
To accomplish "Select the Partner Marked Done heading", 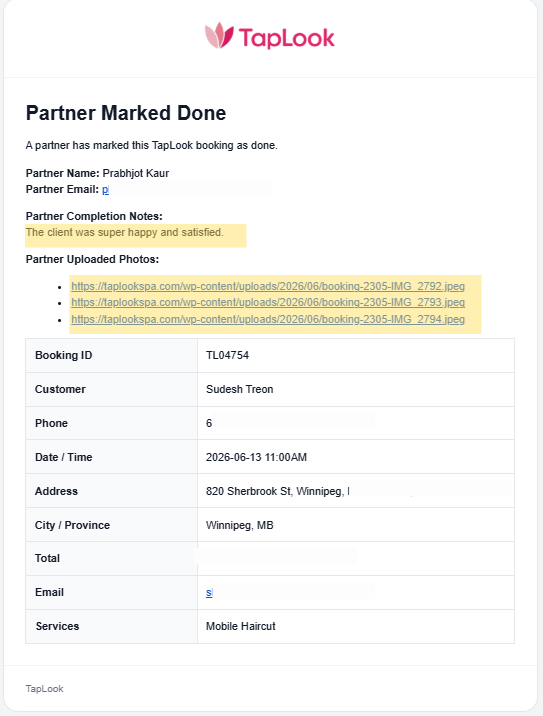I will coord(126,113).
